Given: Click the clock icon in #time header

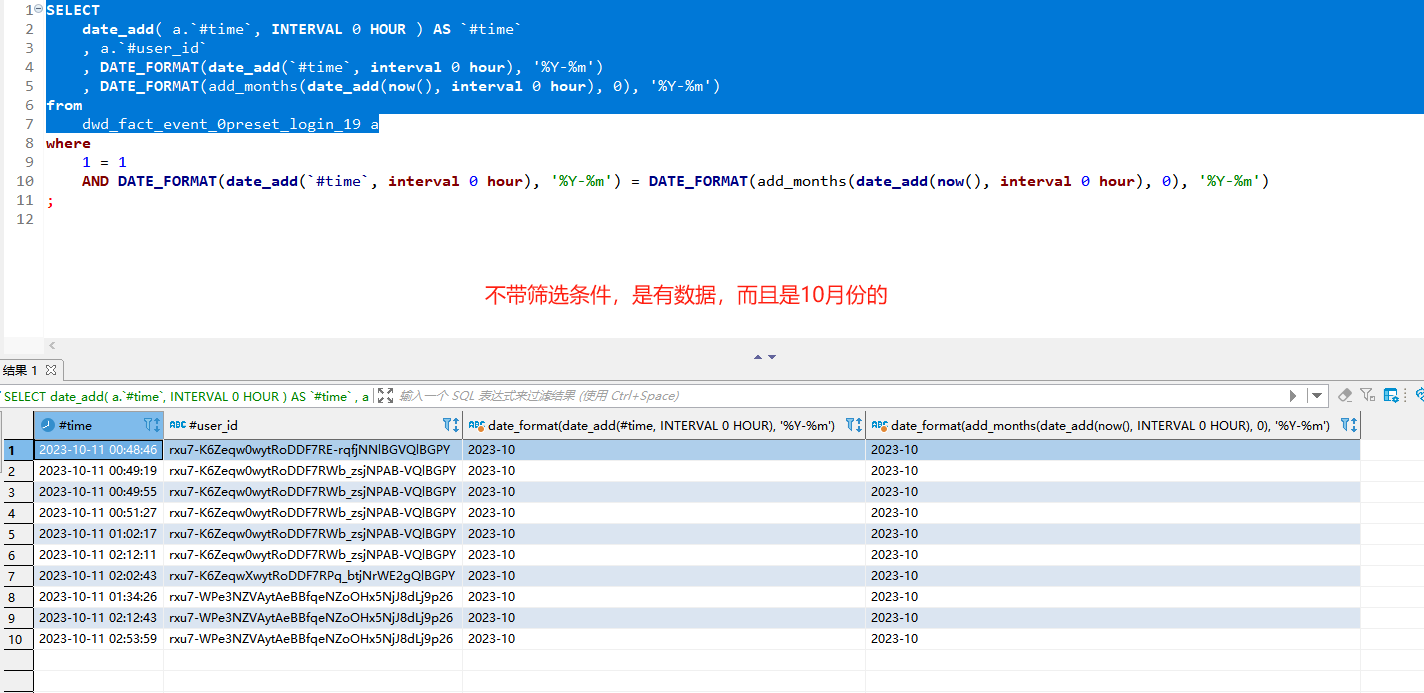Looking at the screenshot, I should (47, 425).
